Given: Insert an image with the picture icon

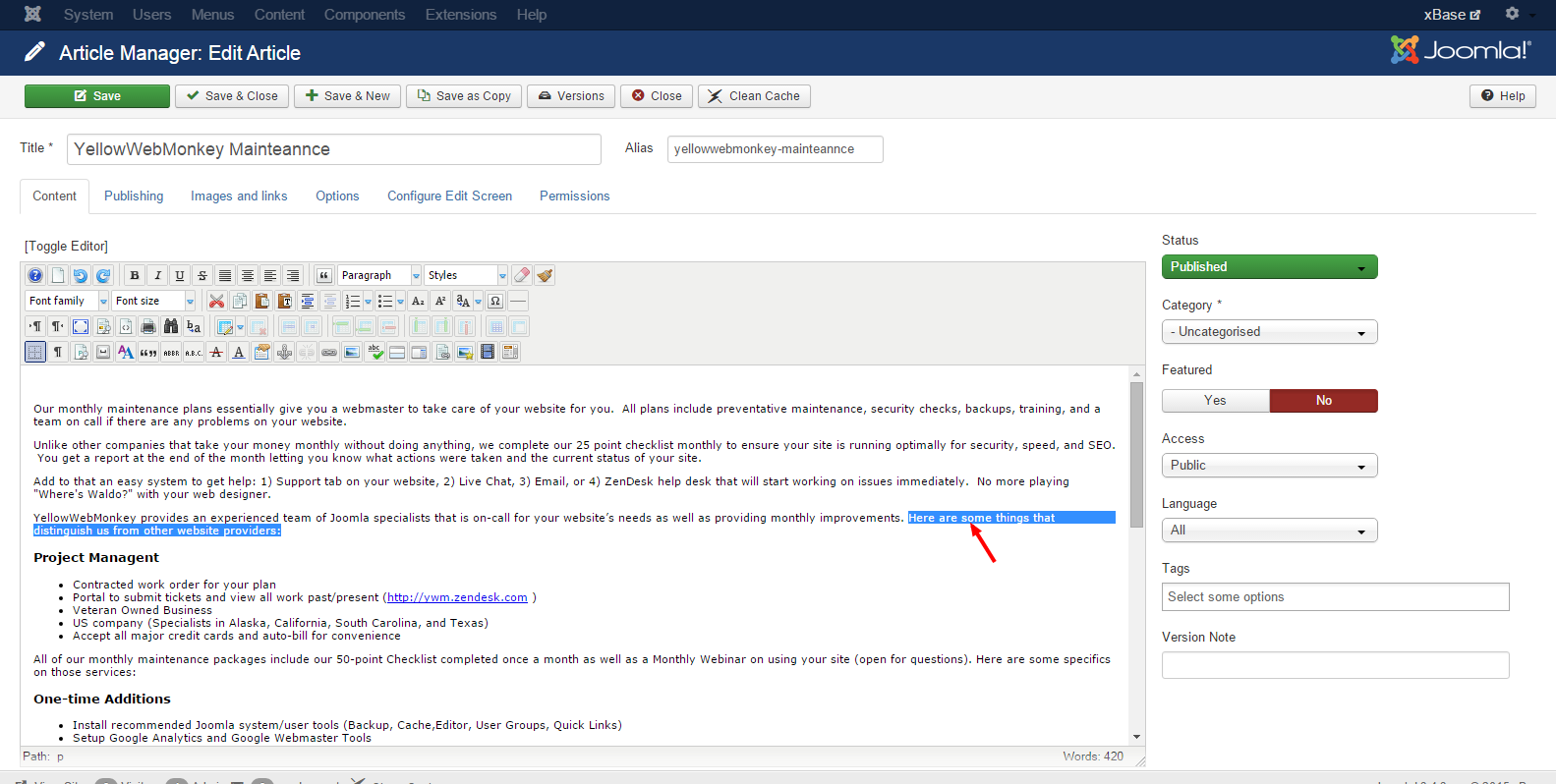Looking at the screenshot, I should [x=352, y=352].
